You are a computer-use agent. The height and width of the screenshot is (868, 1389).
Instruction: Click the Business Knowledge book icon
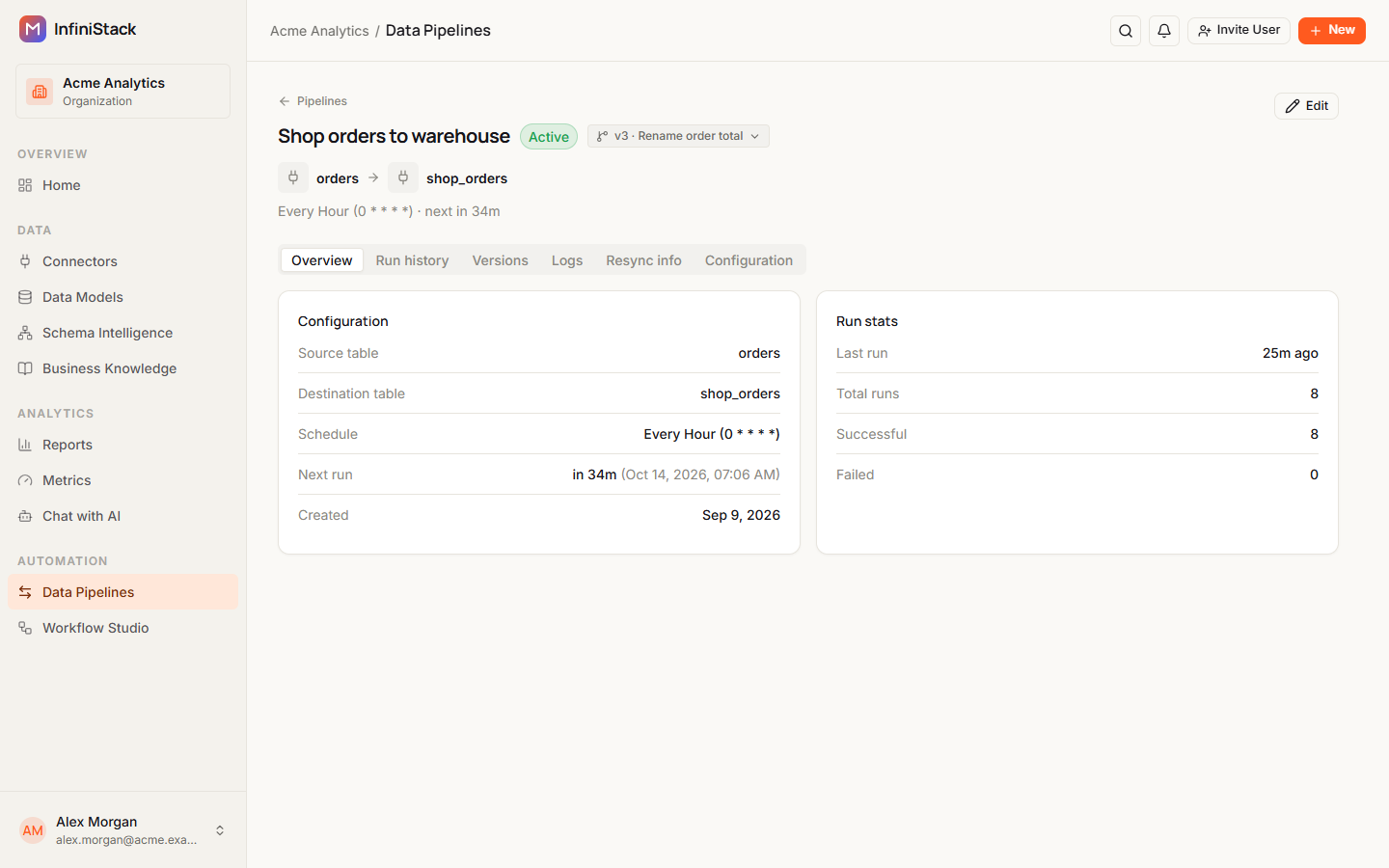(25, 368)
